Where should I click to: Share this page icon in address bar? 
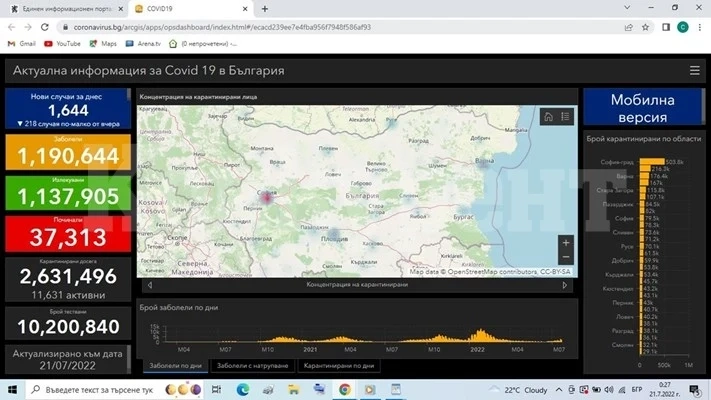tap(628, 27)
